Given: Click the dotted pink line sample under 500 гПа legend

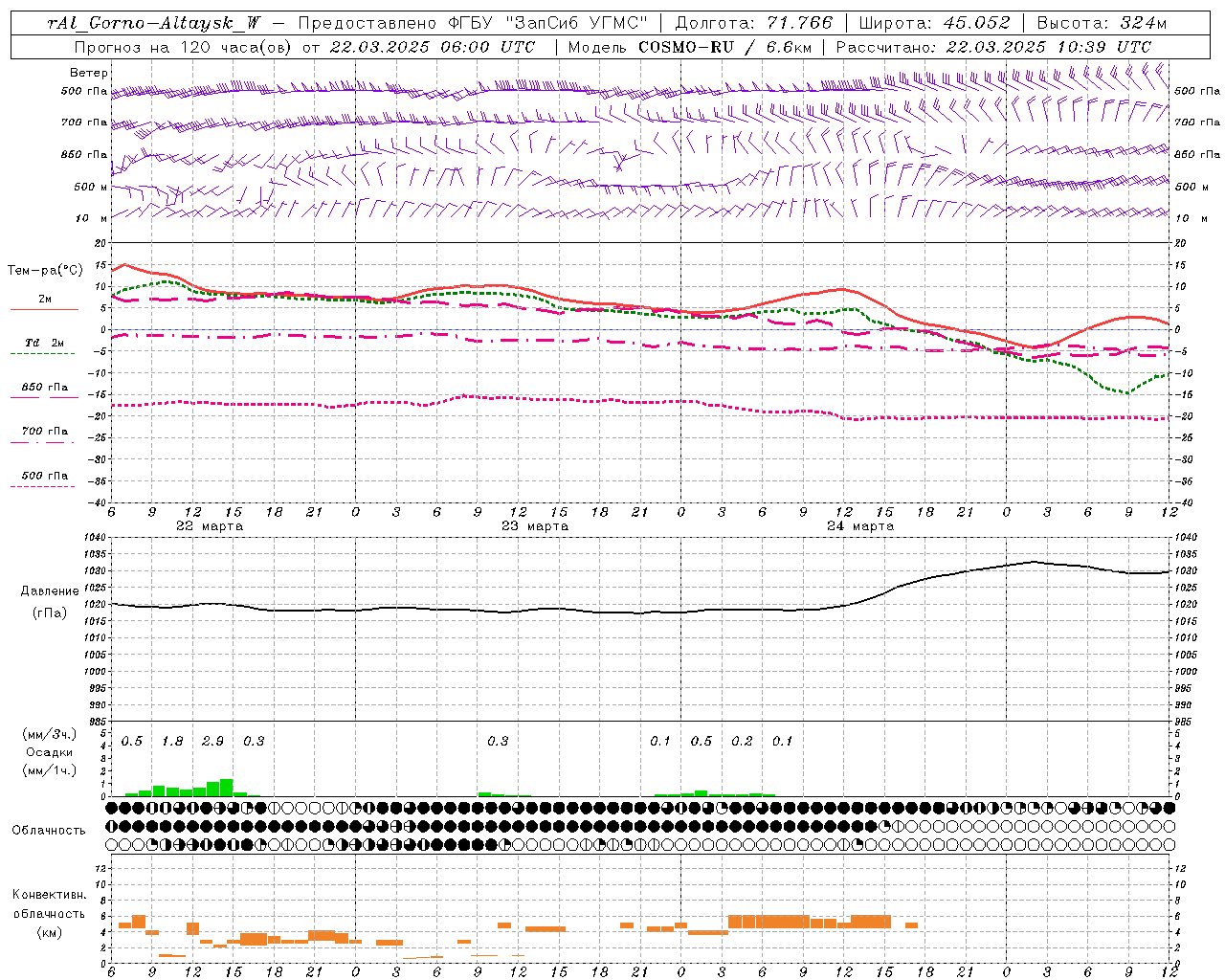Looking at the screenshot, I should coord(44,486).
